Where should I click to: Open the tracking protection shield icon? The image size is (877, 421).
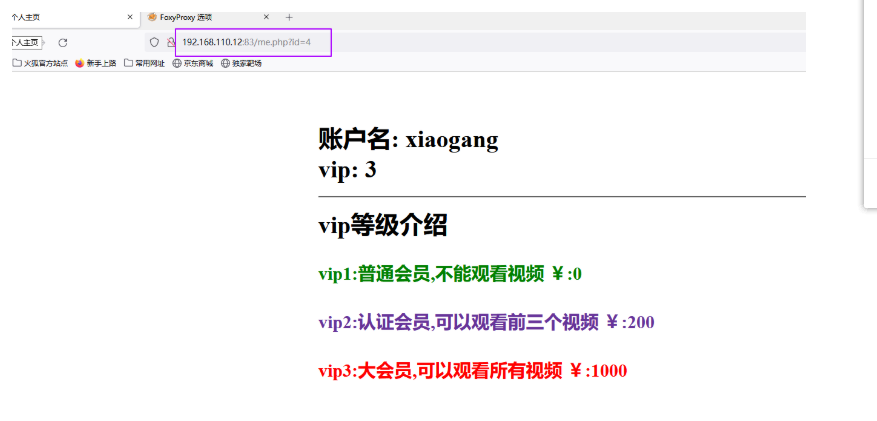click(155, 42)
